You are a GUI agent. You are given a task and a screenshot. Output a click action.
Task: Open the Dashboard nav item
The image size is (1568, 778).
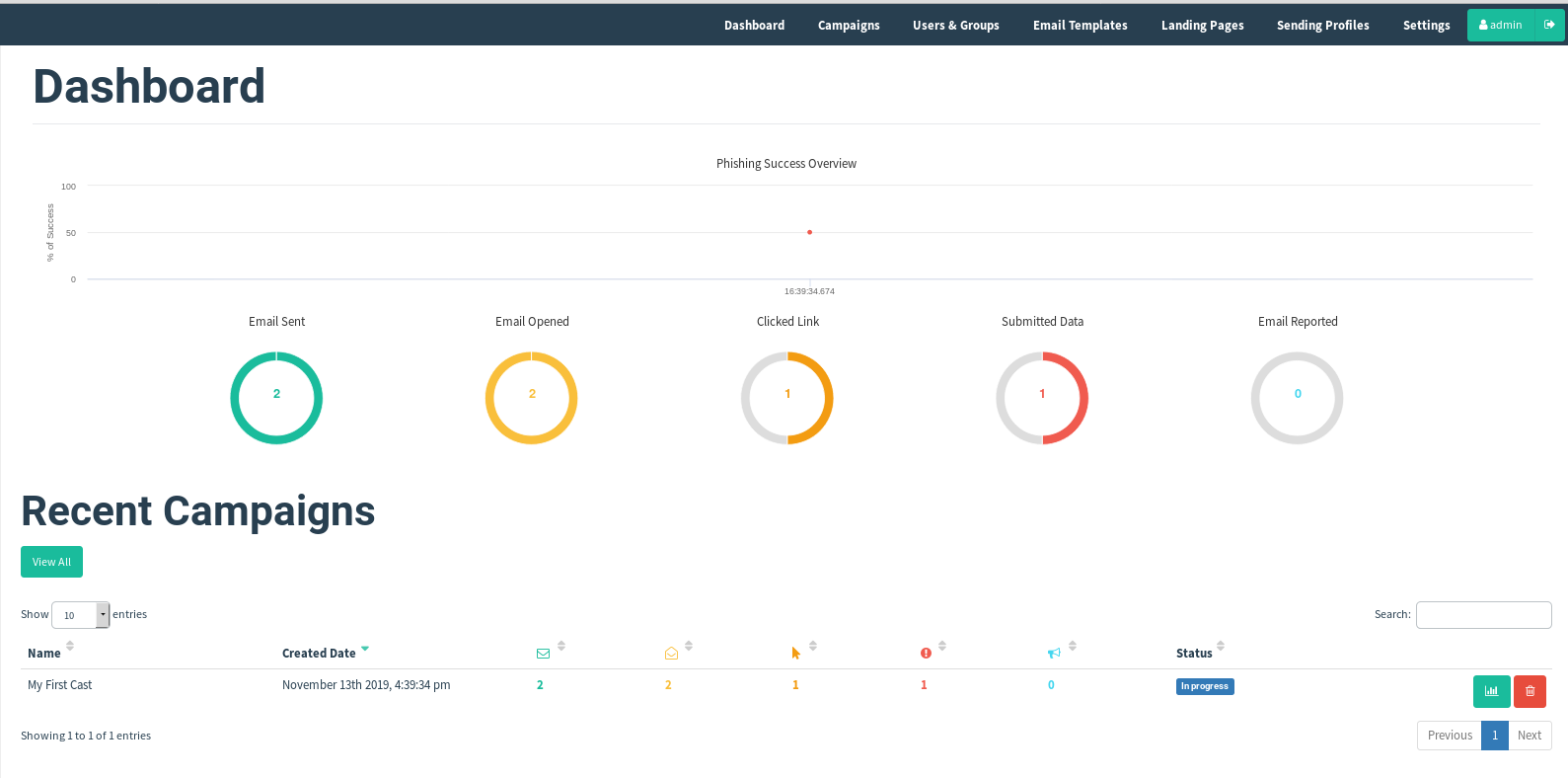pyautogui.click(x=754, y=26)
